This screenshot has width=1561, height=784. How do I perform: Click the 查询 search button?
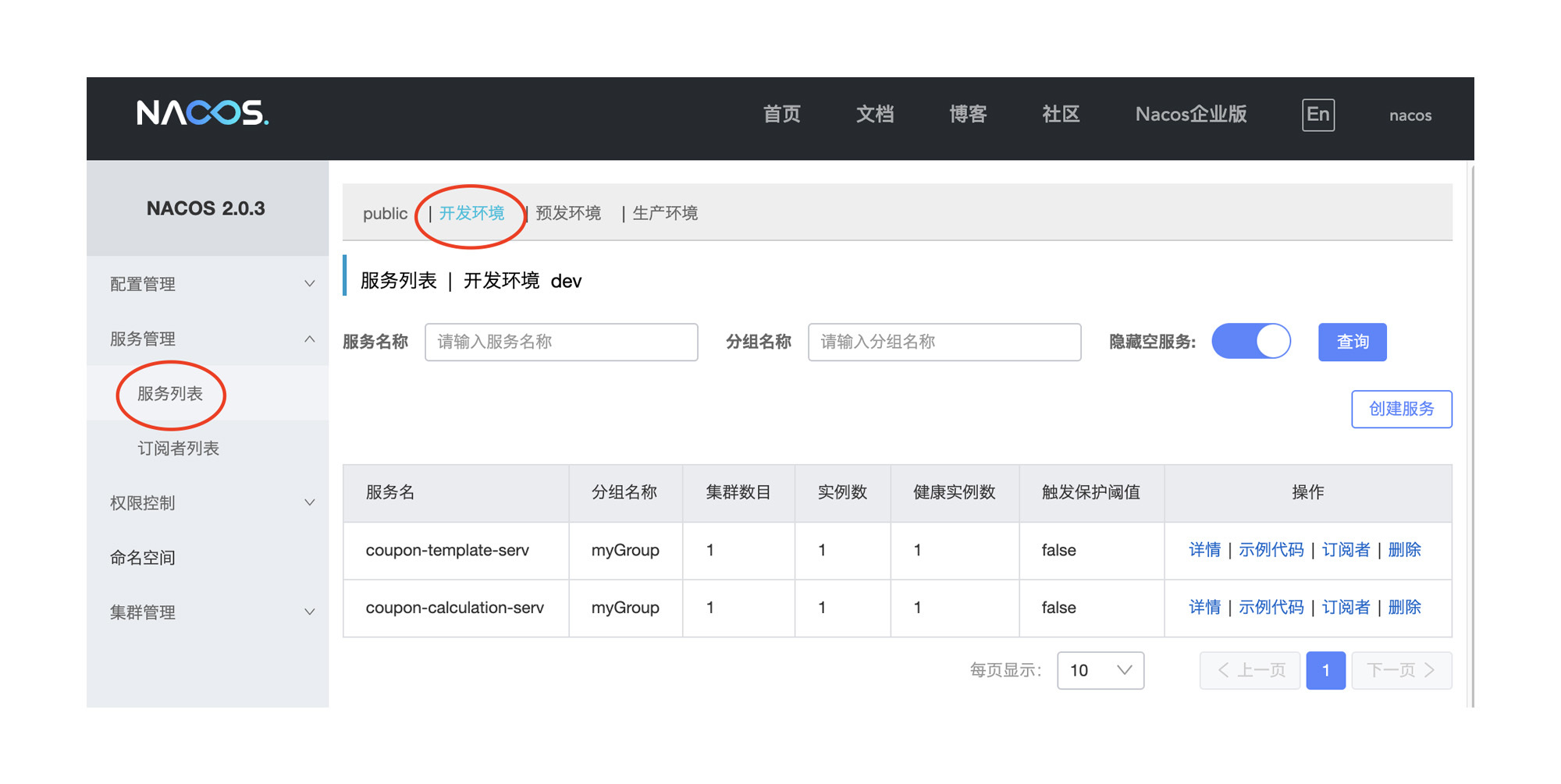[1352, 341]
